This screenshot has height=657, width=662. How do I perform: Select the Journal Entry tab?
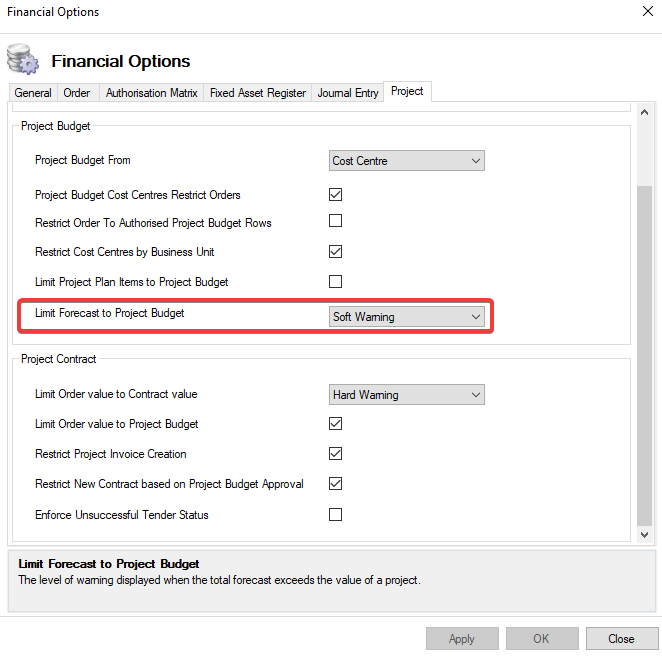[x=348, y=93]
